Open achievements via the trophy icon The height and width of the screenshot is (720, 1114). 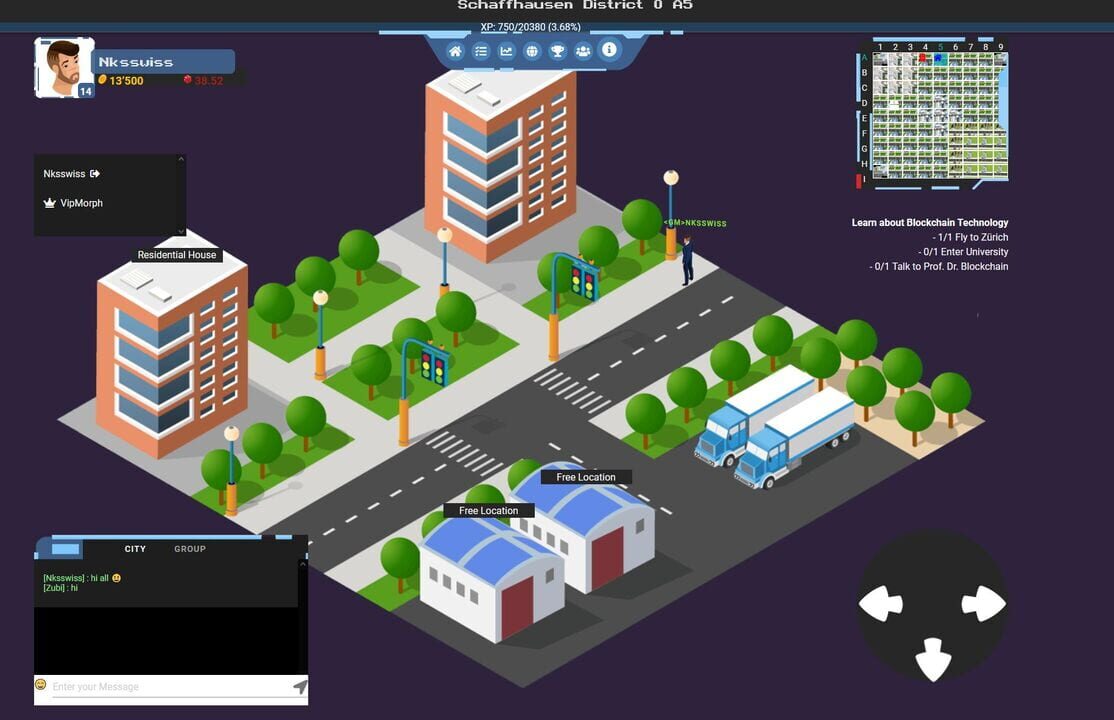[558, 50]
